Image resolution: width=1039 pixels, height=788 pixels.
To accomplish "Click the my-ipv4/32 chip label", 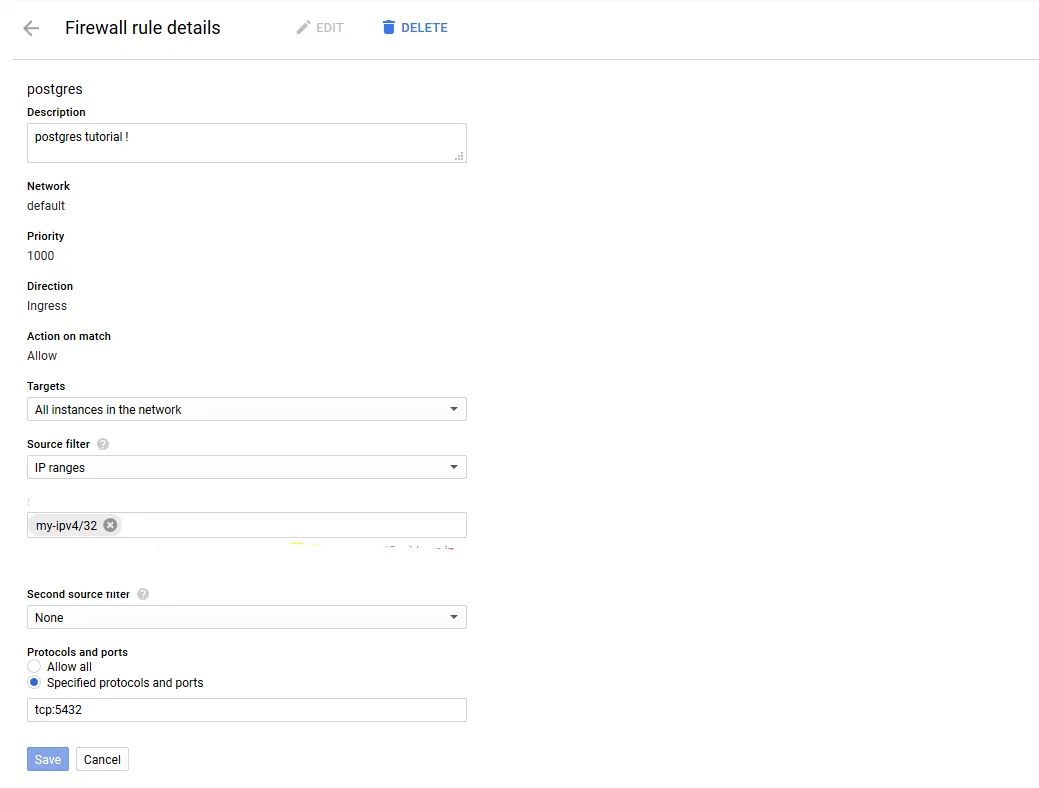I will coord(66,525).
